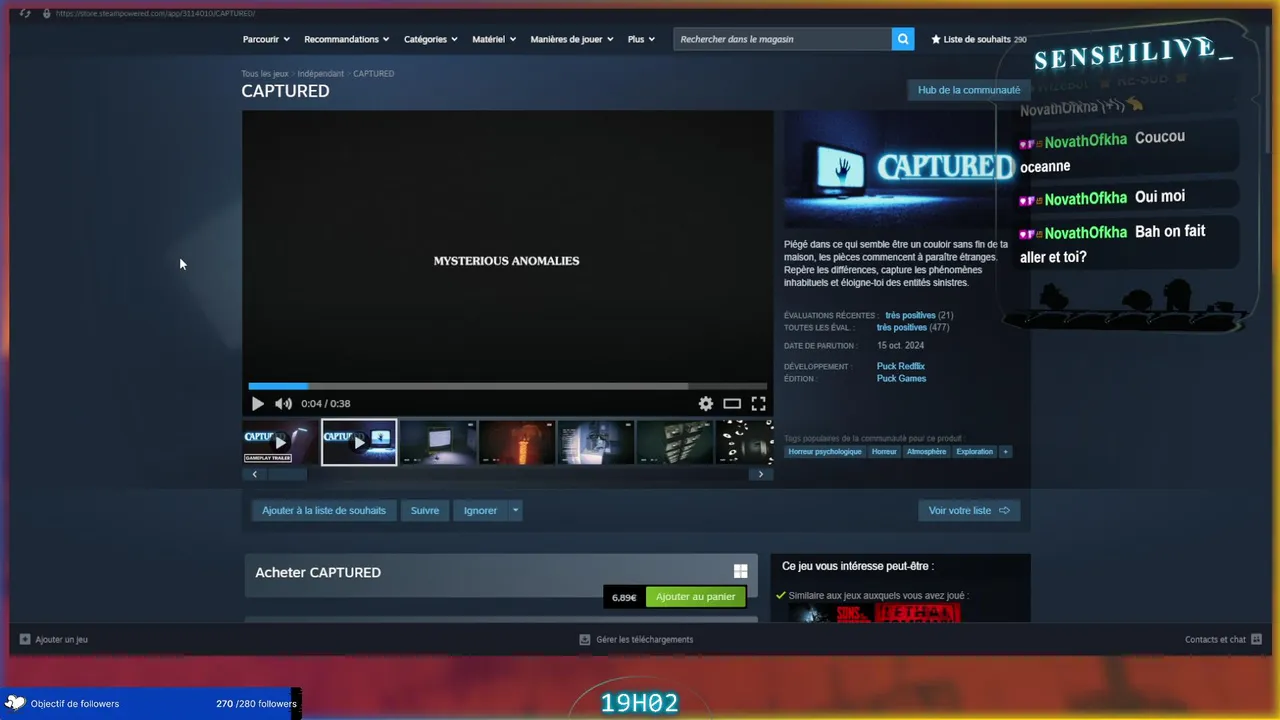1280x720 pixels.
Task: Click the browser URL address text
Action: [155, 13]
